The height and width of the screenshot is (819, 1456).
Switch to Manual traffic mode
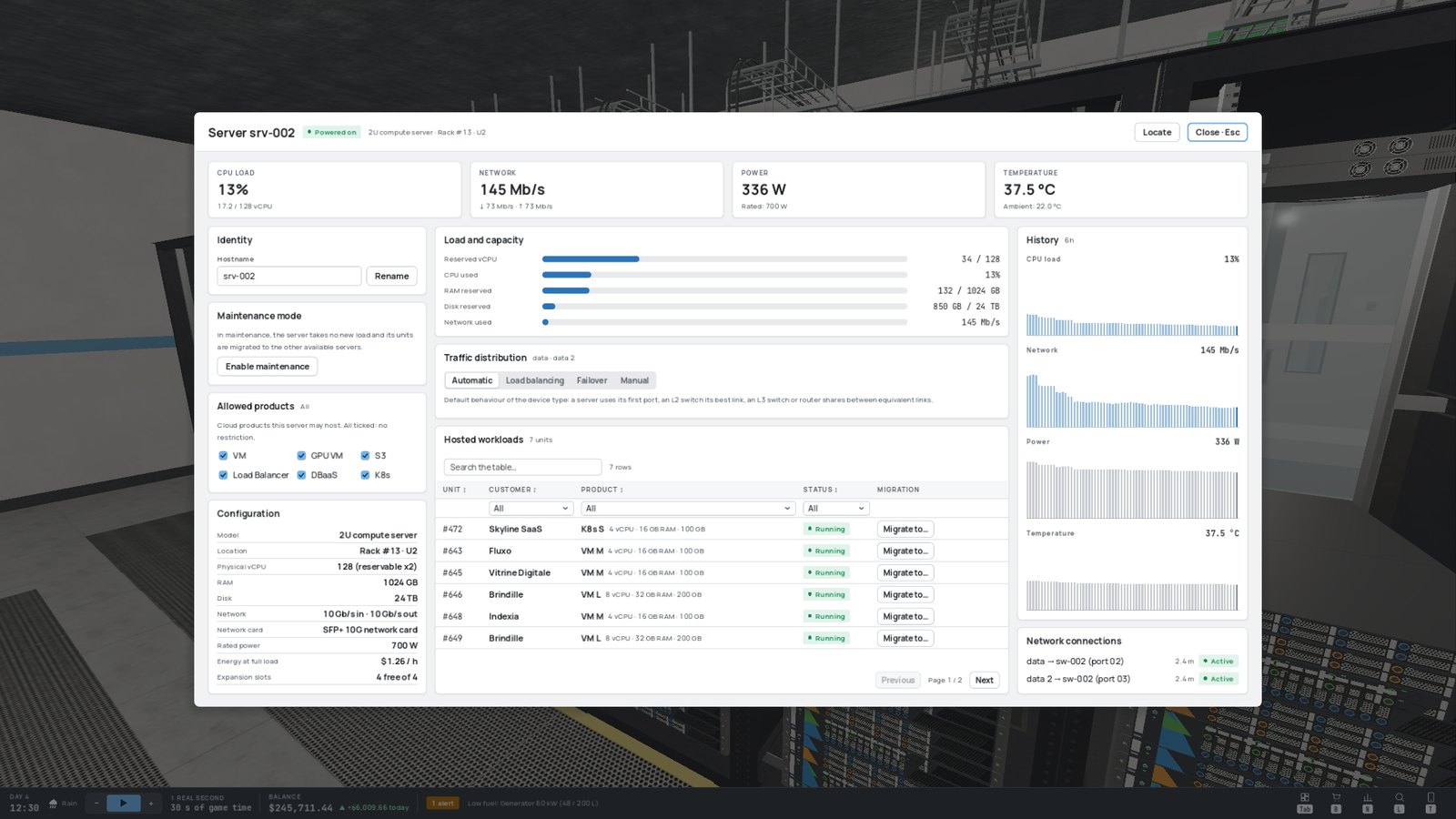pos(634,381)
